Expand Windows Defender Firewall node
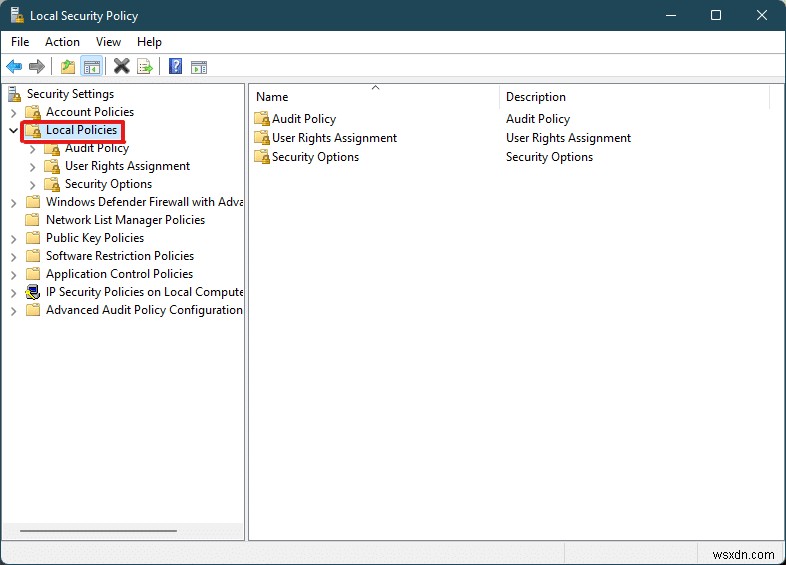The image size is (786, 565). pyautogui.click(x=14, y=203)
